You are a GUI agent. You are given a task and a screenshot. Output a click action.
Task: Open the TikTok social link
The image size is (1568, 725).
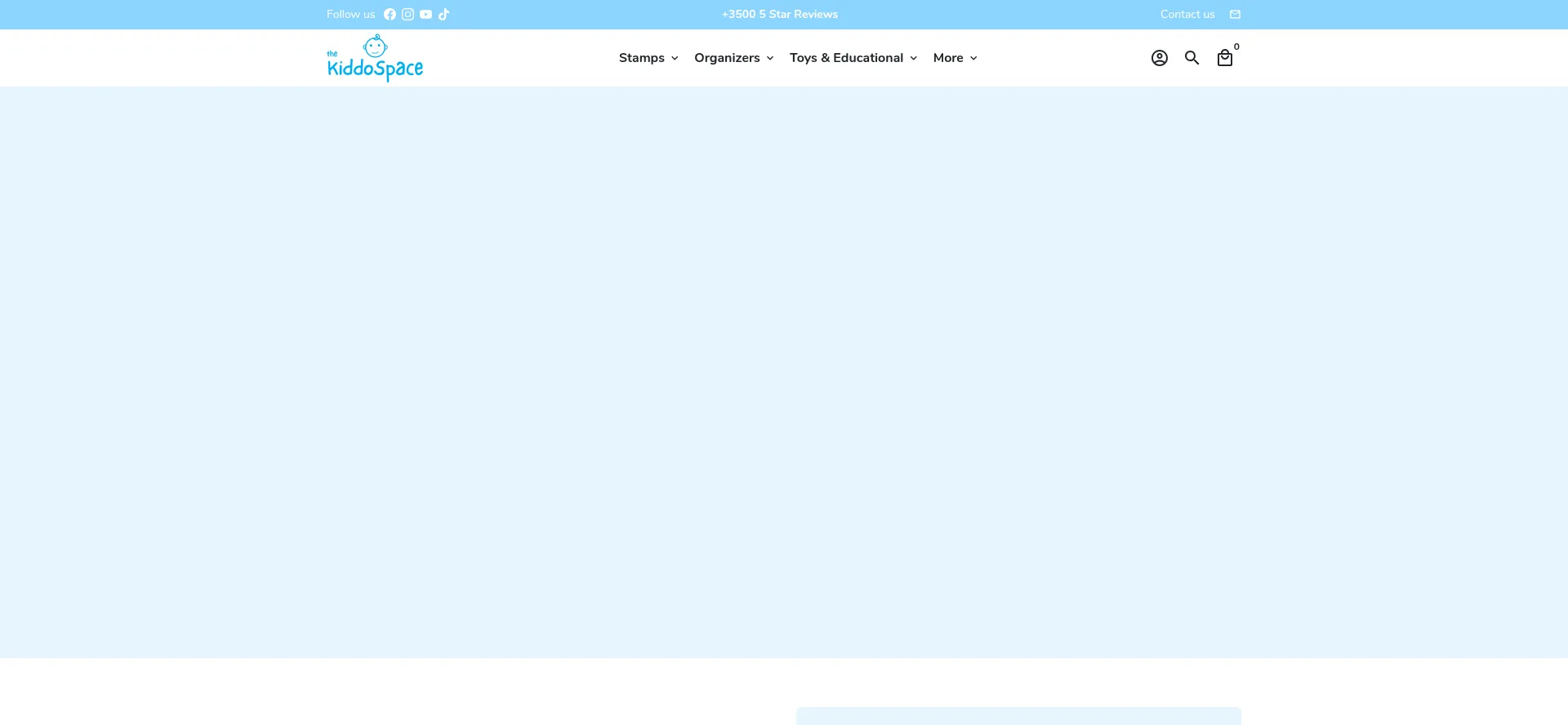click(443, 15)
